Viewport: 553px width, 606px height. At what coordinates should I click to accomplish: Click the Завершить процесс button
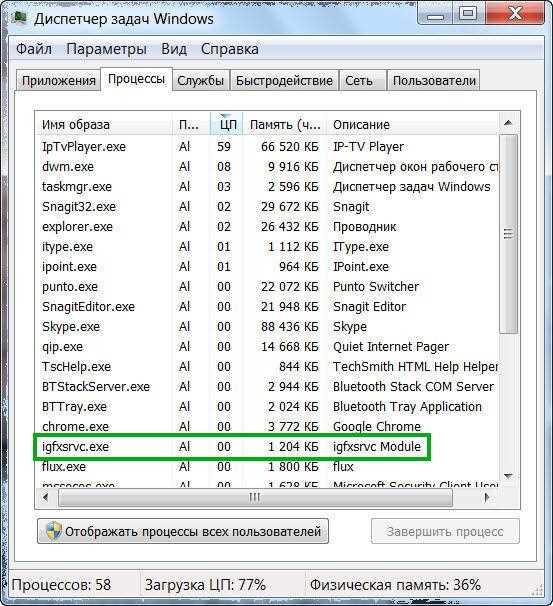[x=445, y=531]
